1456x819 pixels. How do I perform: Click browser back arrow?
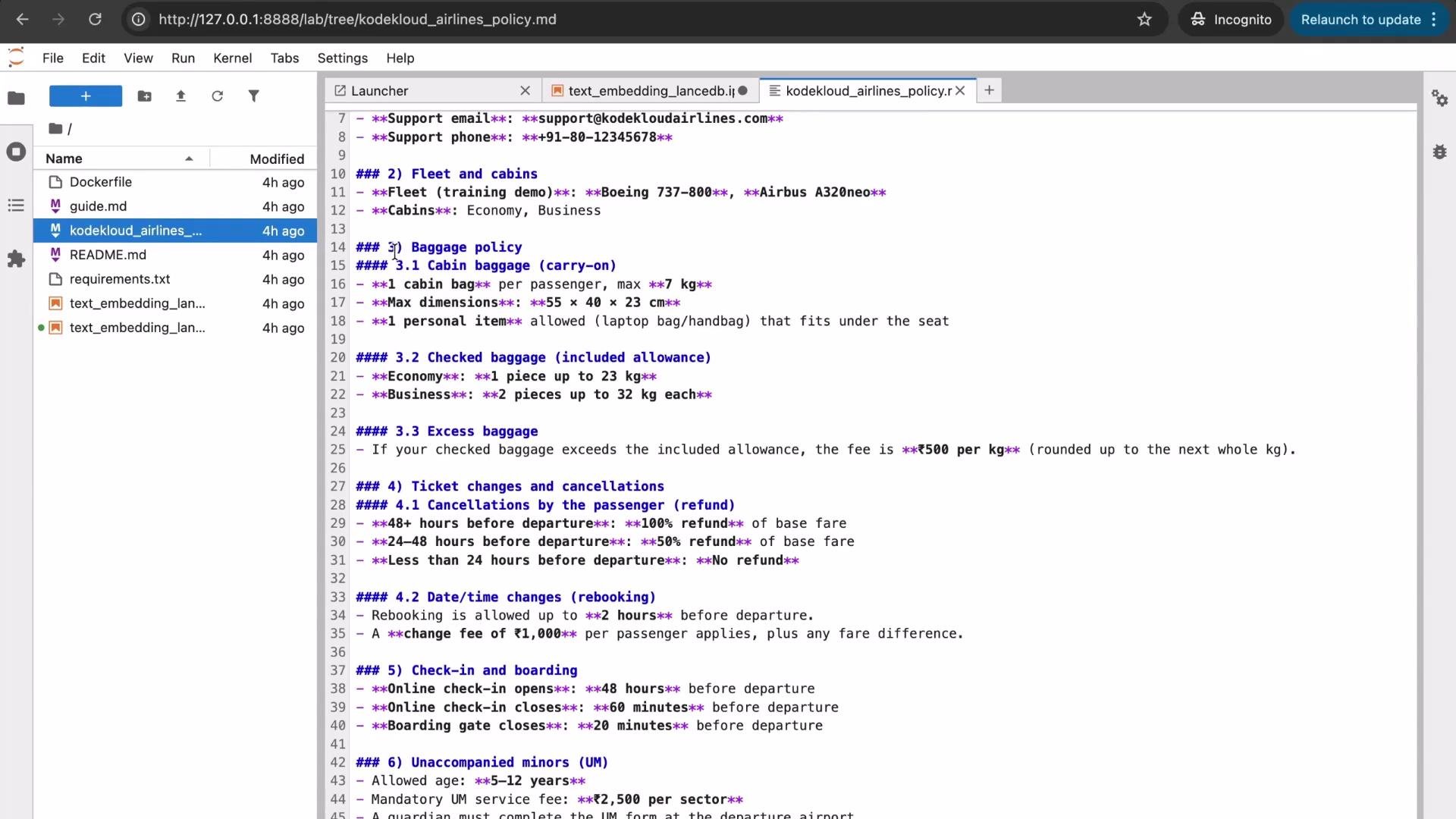tap(22, 20)
